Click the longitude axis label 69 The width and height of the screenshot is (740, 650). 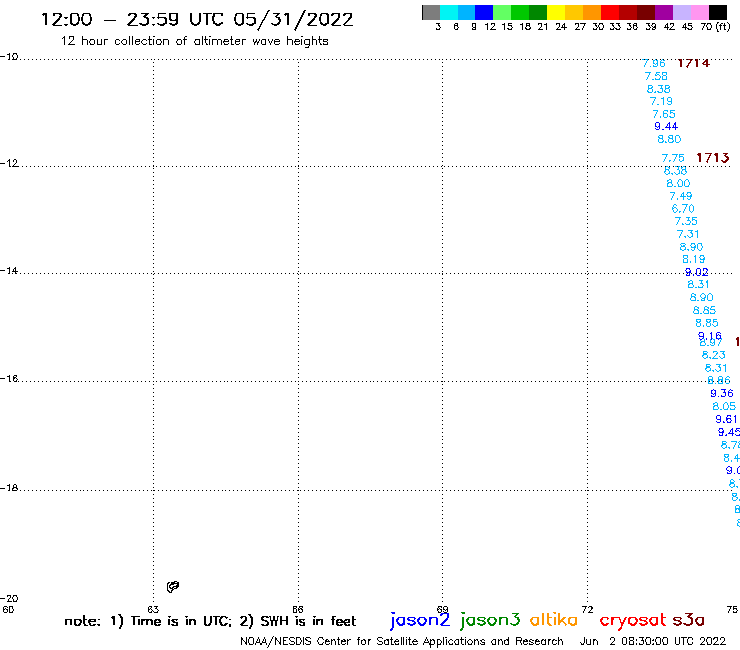(x=442, y=609)
